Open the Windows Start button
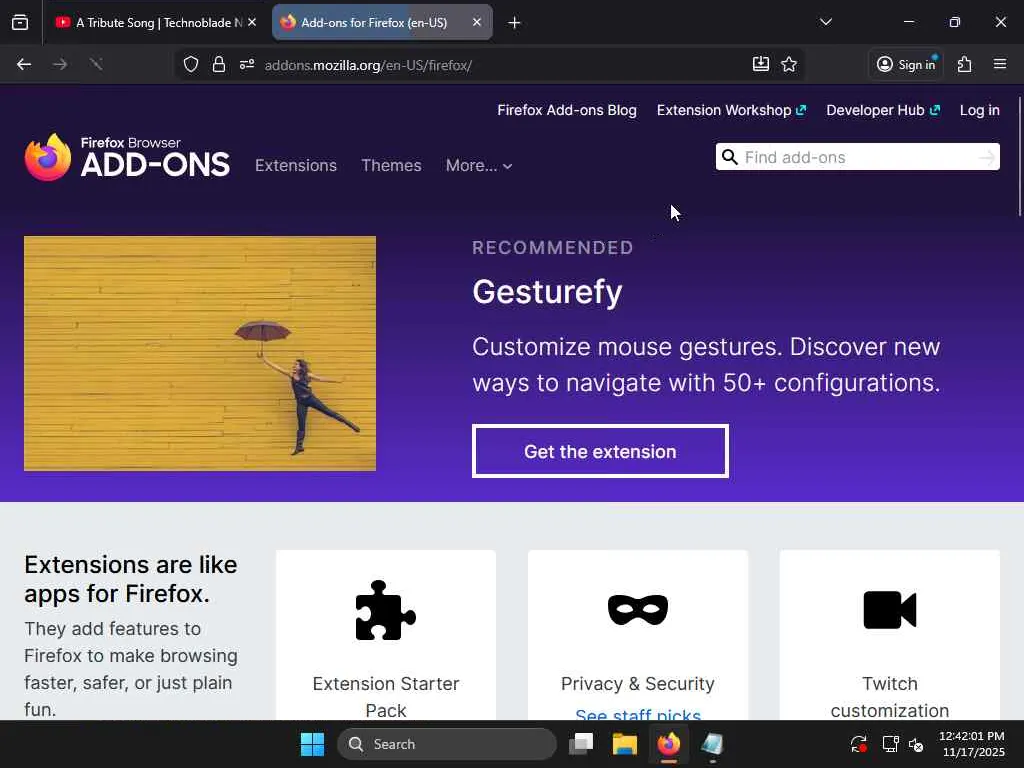Screen dimensions: 1024x768 click(312, 744)
